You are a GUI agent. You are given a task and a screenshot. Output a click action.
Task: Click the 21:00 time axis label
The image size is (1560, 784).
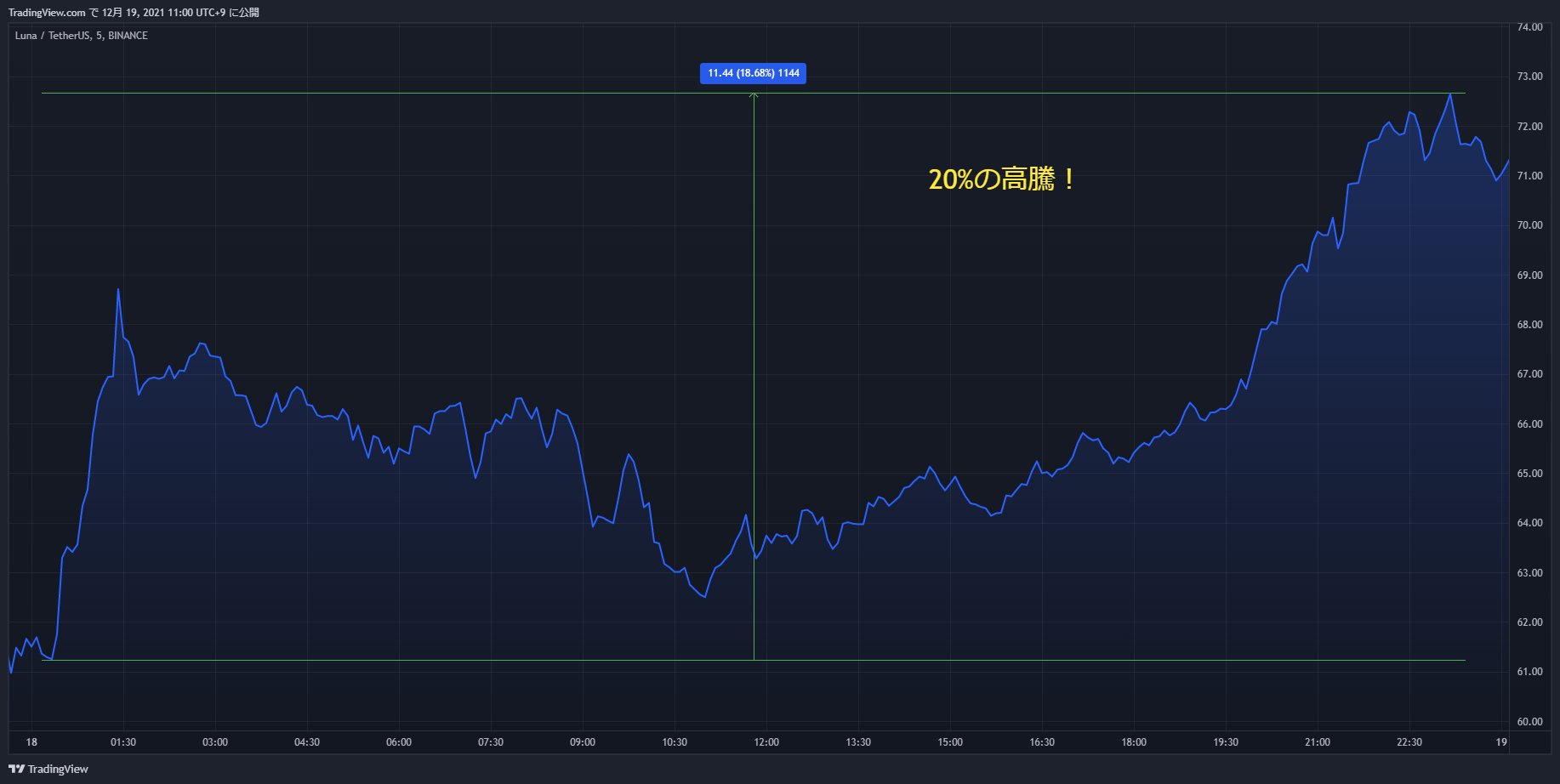click(1318, 742)
